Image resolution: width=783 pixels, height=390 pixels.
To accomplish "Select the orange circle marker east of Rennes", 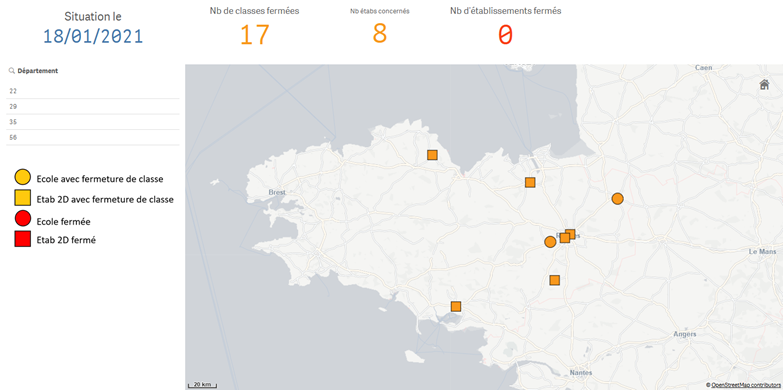I will click(x=617, y=198).
